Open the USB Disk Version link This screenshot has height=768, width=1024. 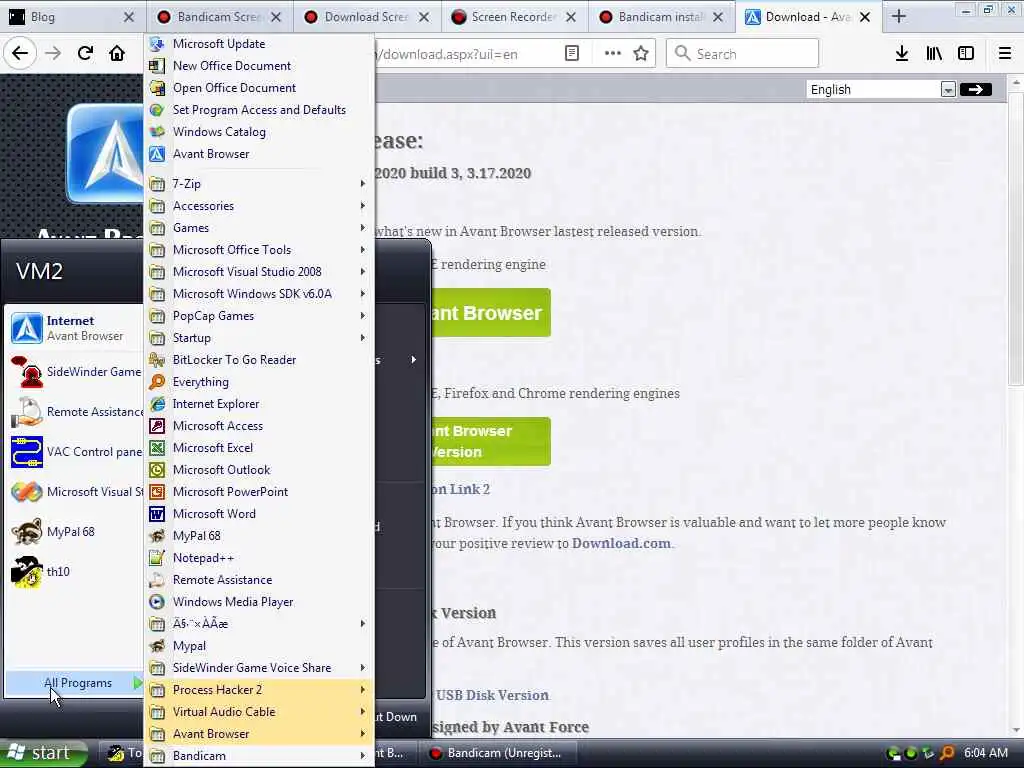[492, 696]
